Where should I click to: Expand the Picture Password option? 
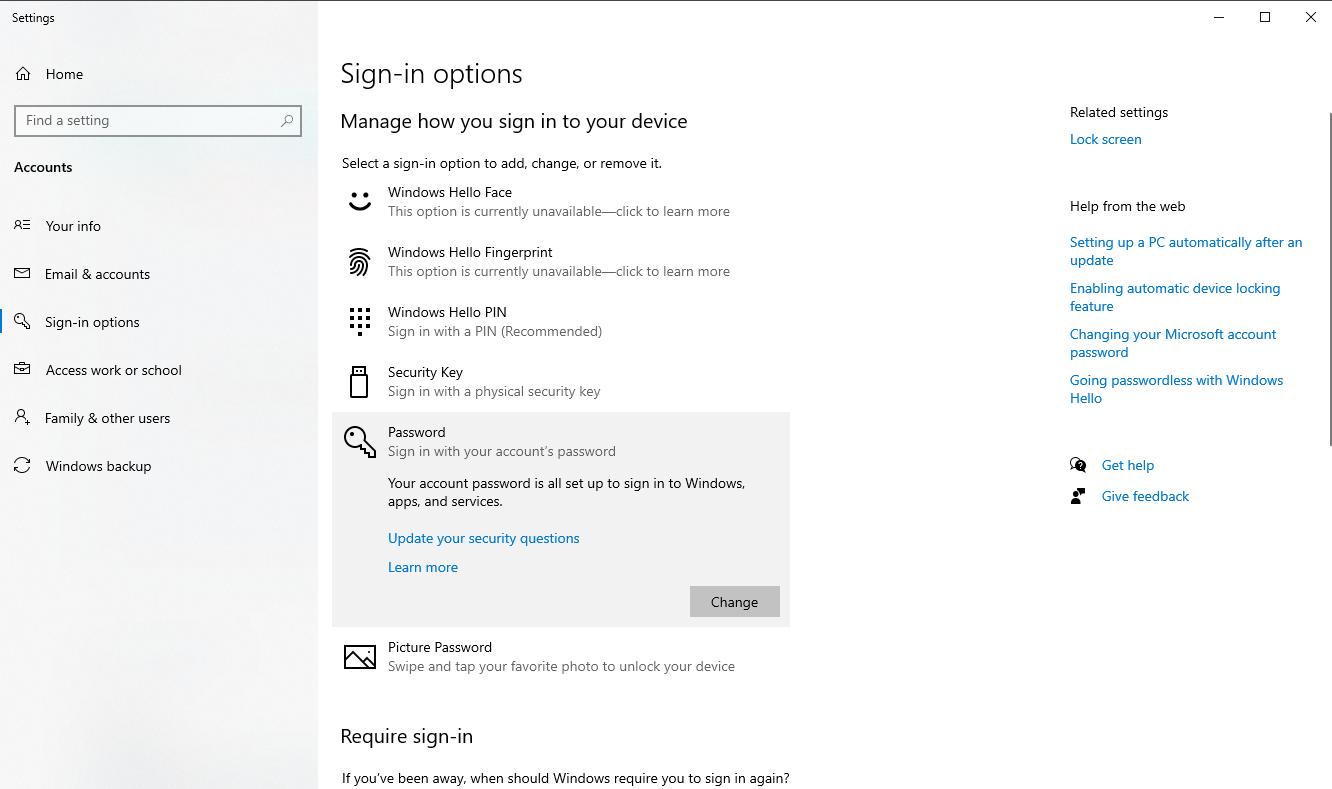click(x=561, y=657)
